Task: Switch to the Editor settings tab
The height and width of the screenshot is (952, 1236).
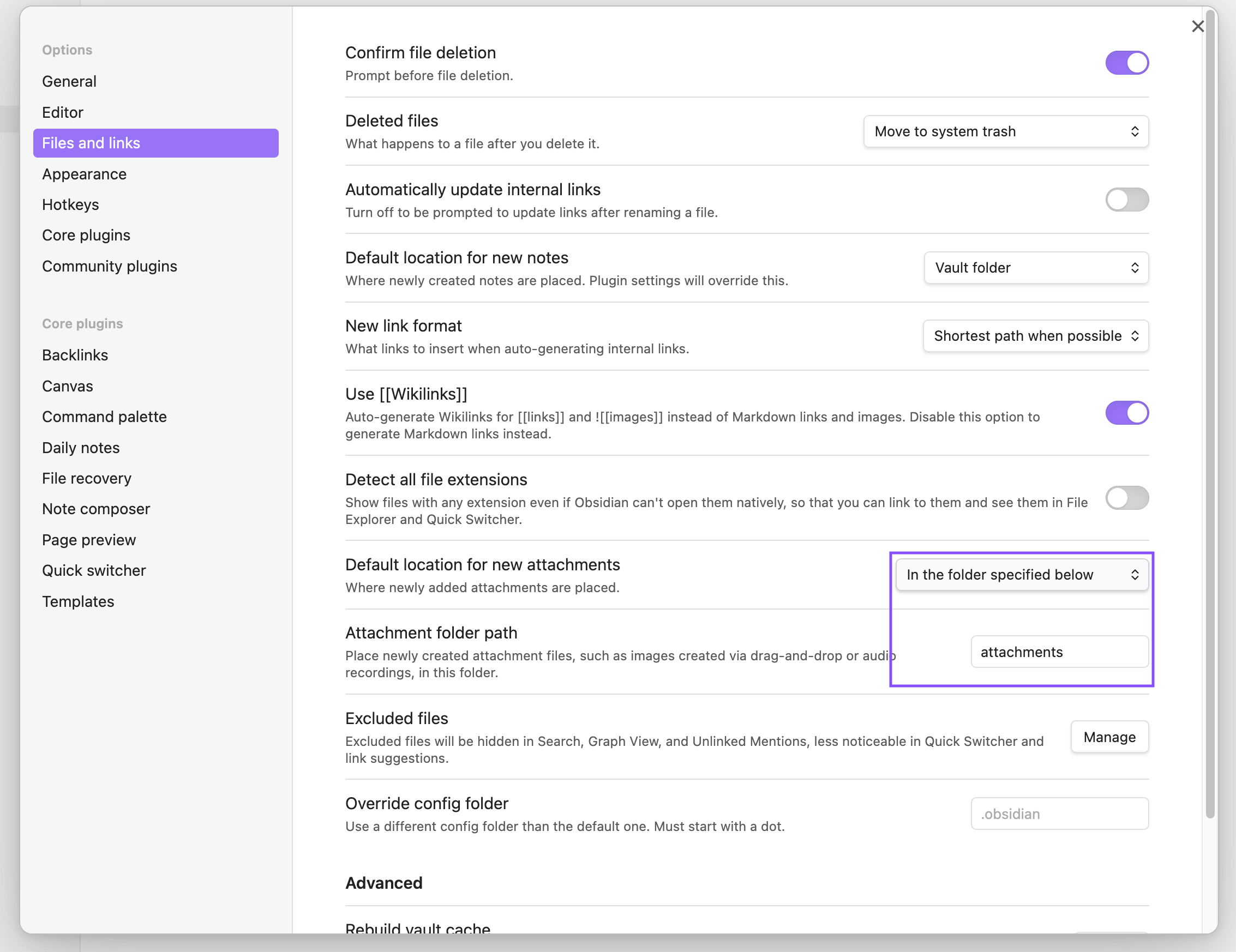Action: 63,112
